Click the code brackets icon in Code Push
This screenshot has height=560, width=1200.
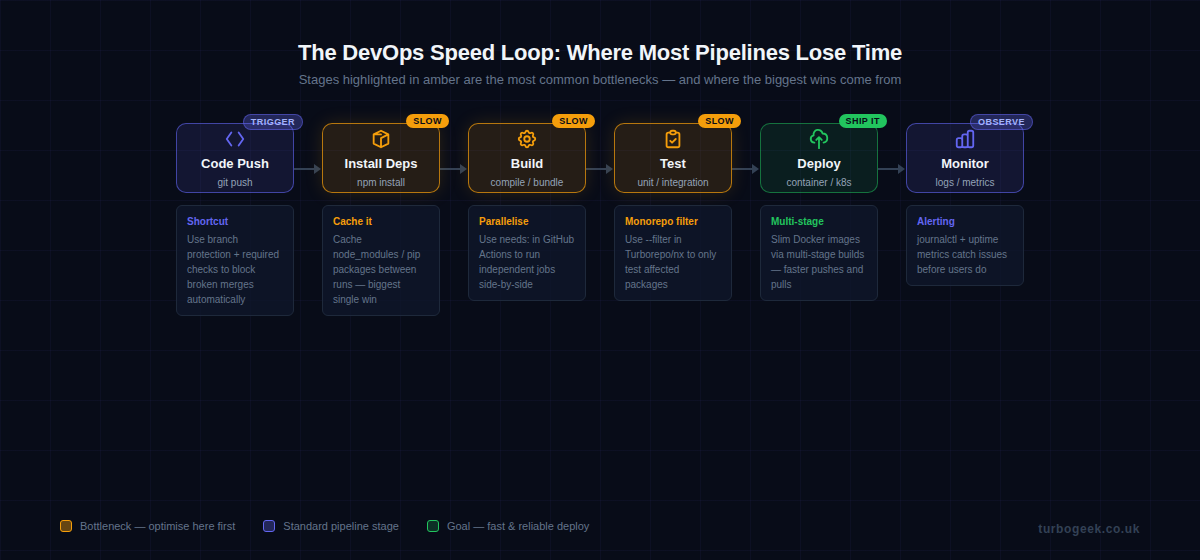[x=235, y=139]
